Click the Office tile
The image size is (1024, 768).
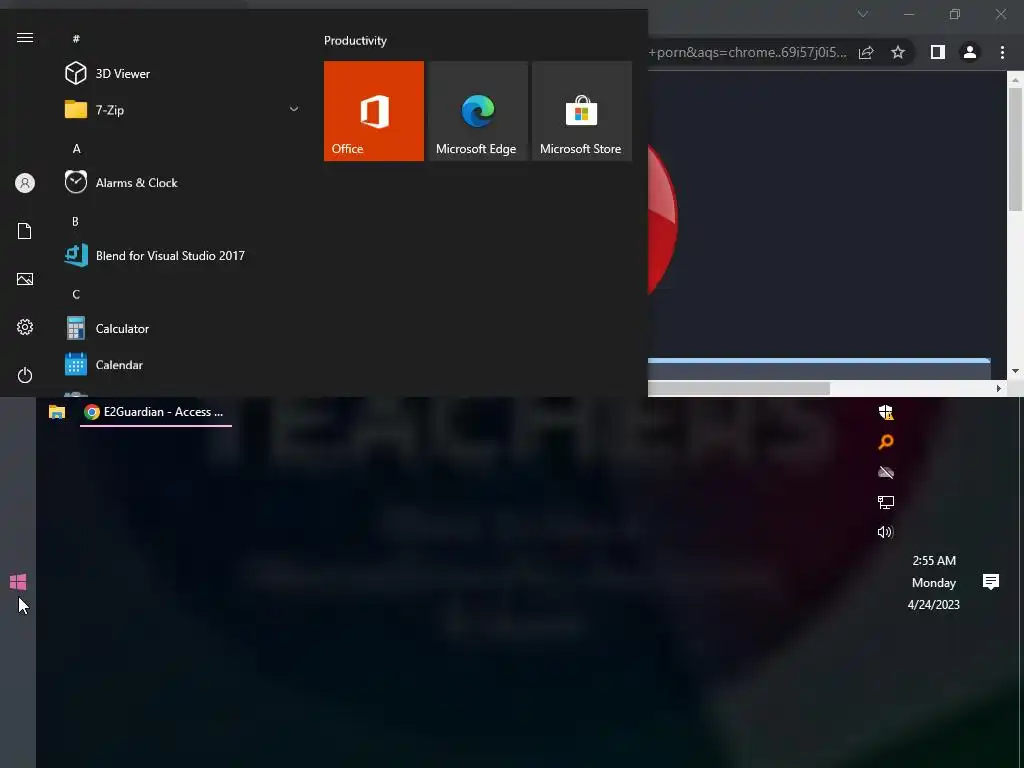click(x=374, y=111)
